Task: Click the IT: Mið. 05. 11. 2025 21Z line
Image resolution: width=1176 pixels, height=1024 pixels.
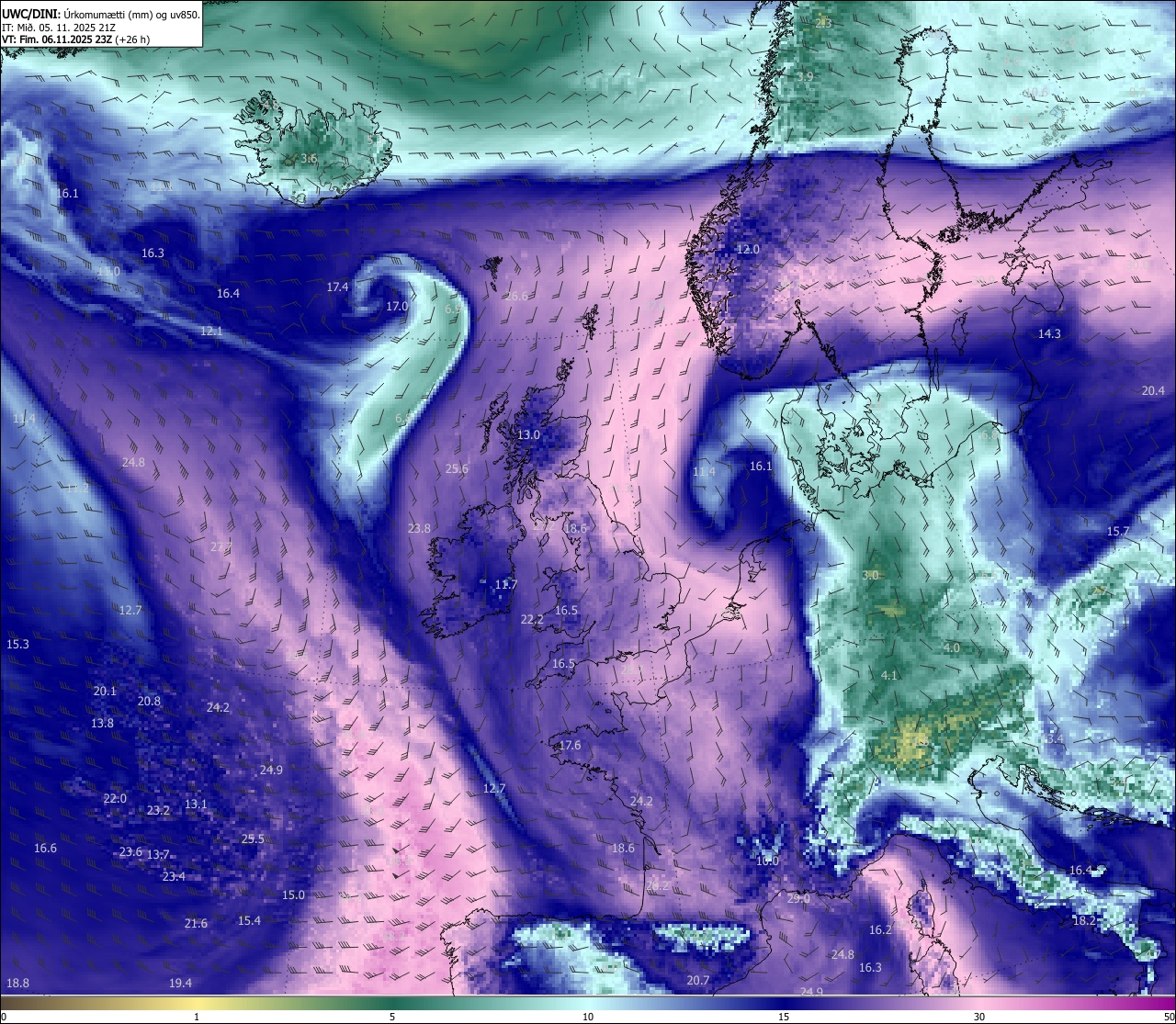Action: point(59,28)
